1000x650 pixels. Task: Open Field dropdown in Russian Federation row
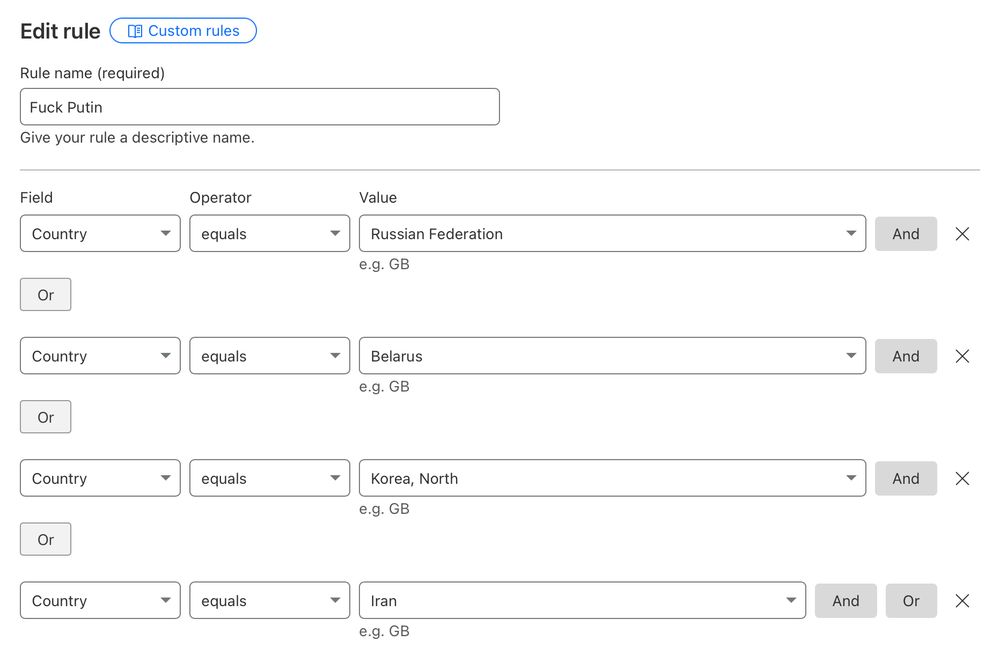tap(100, 233)
